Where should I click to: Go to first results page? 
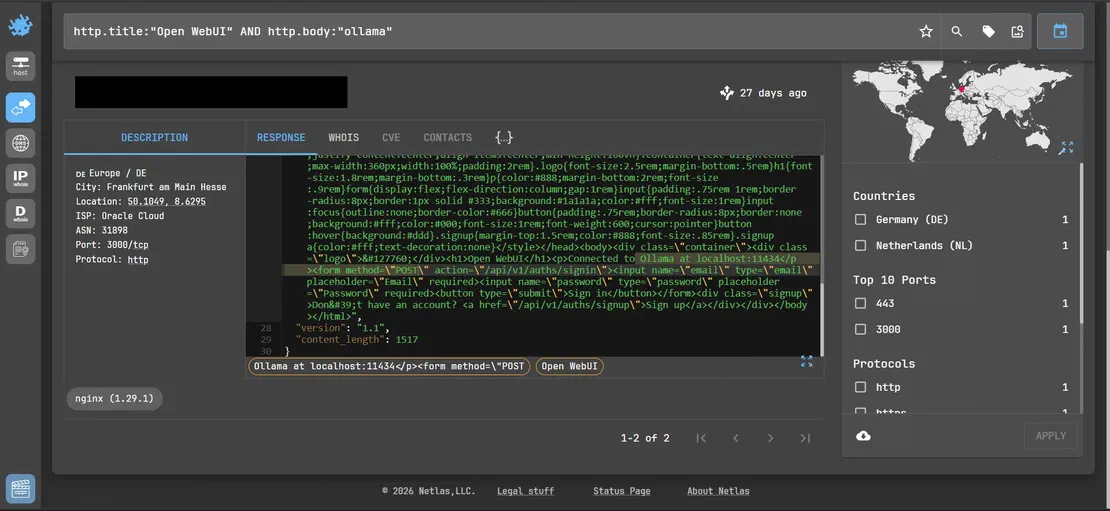(x=701, y=438)
